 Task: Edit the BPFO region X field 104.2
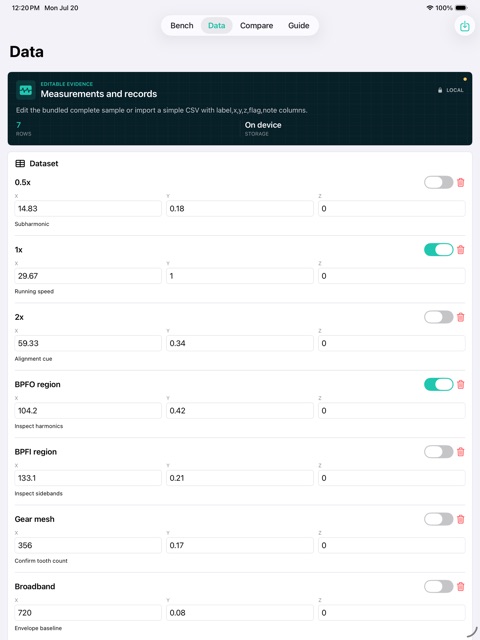(x=88, y=411)
